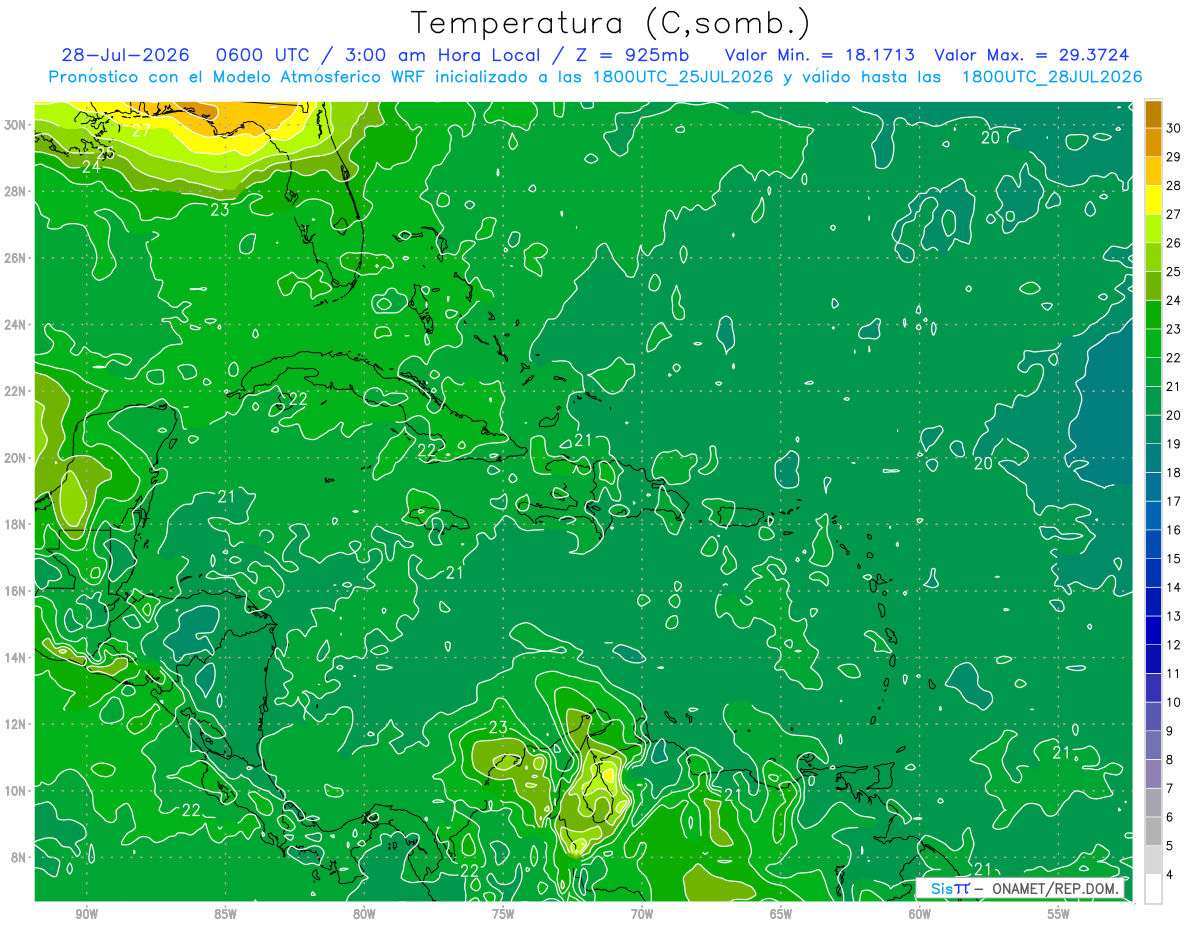
Task: Click the "65W" longitude label
Action: click(x=781, y=914)
